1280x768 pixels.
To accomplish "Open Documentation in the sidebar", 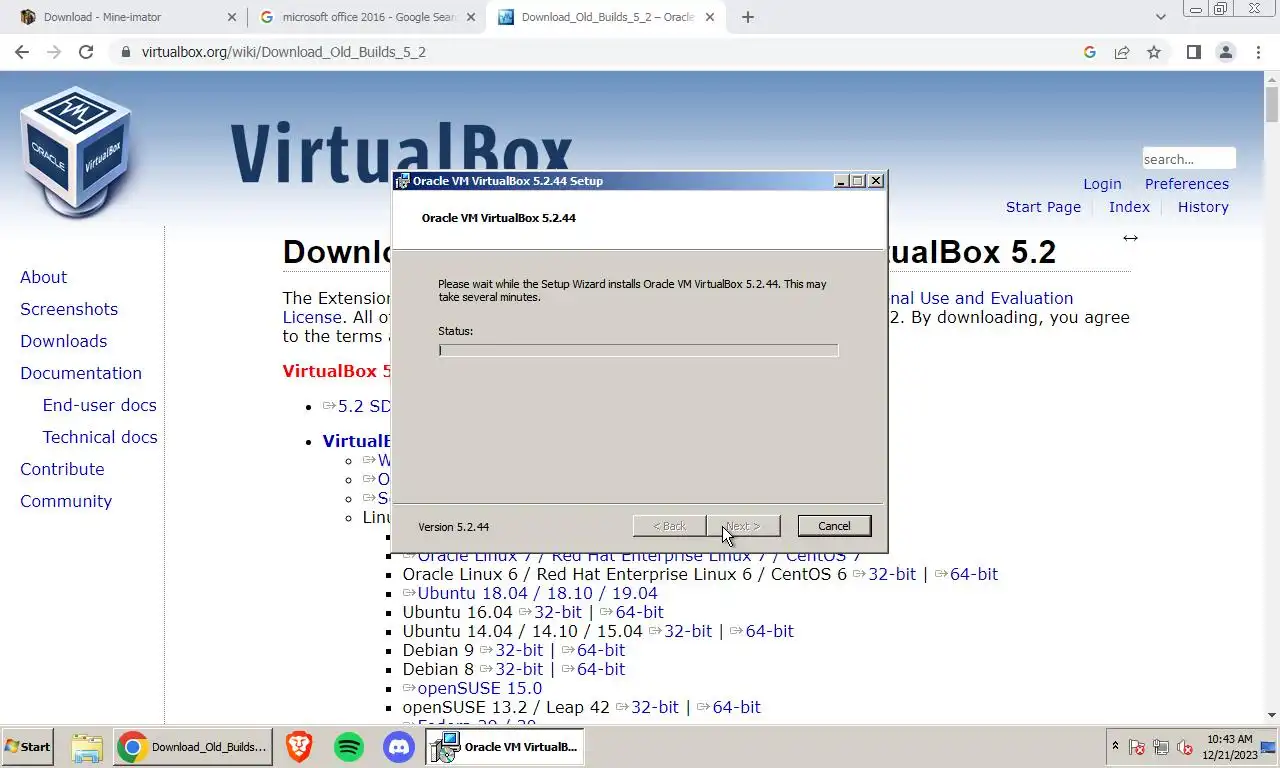I will [81, 373].
